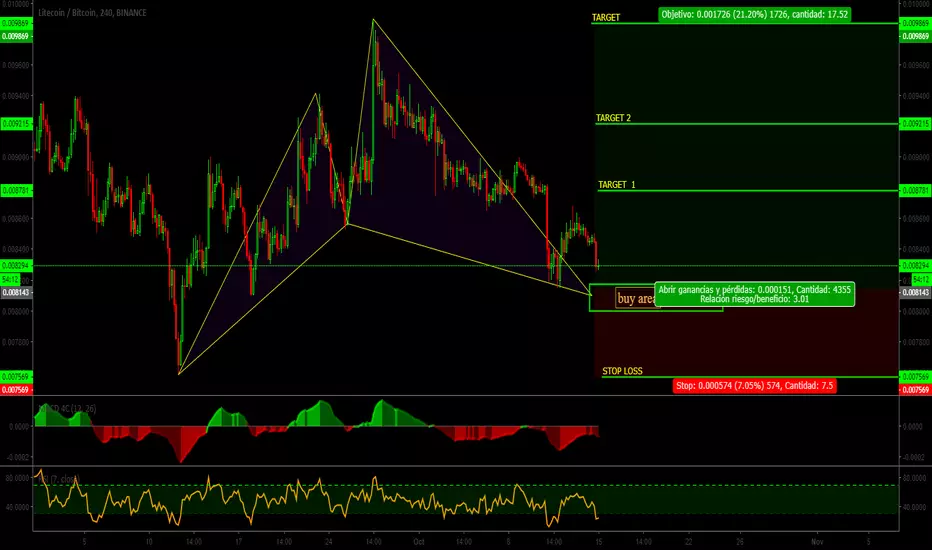Screen dimensions: 932x550
Task: Click the RSI (7, close) indicator legend
Action: [59, 479]
